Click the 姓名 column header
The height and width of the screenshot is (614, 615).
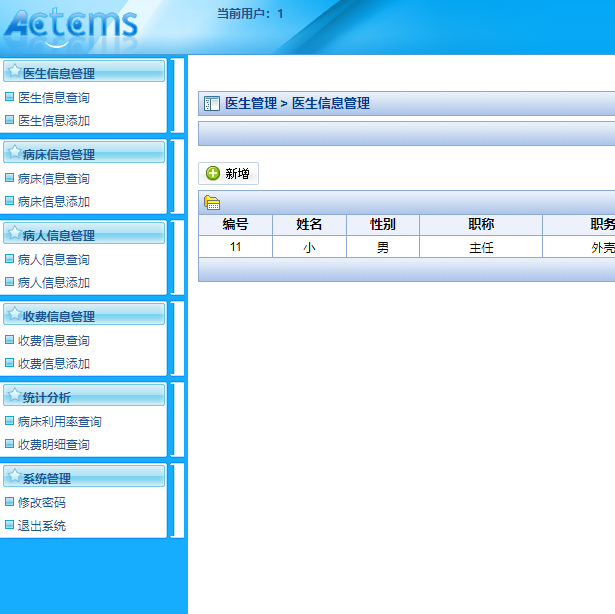coord(309,224)
